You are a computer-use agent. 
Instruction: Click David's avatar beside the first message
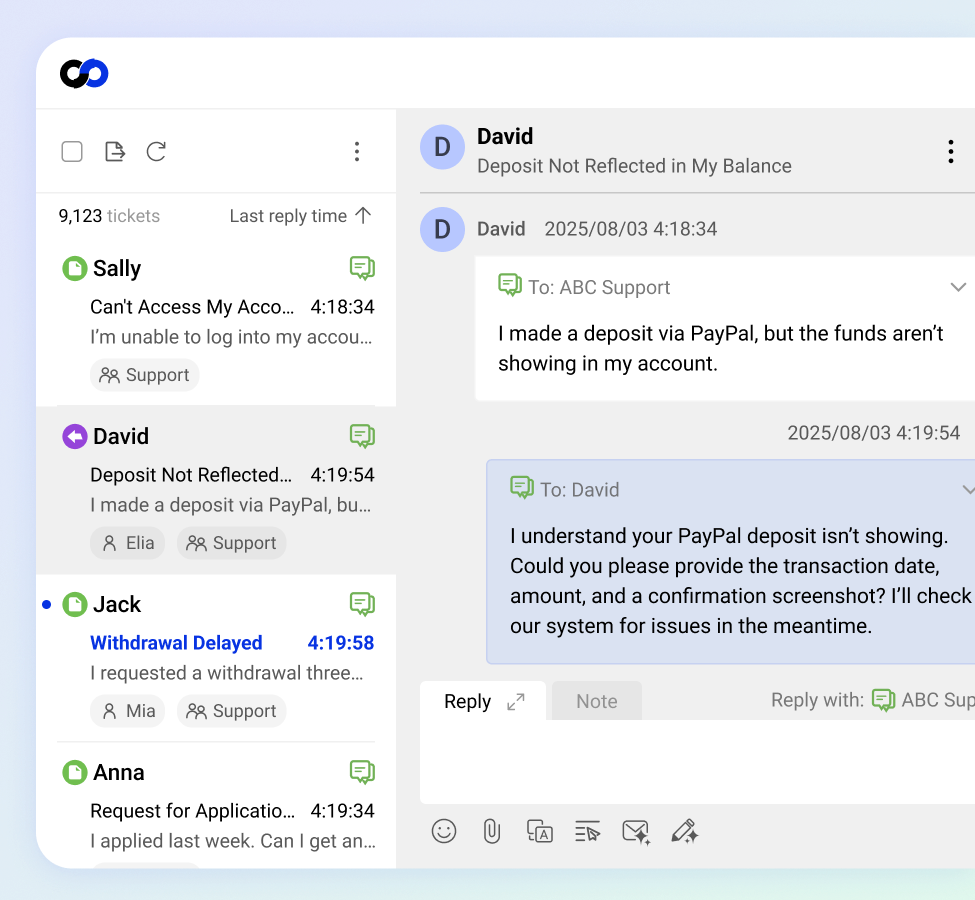click(x=442, y=230)
